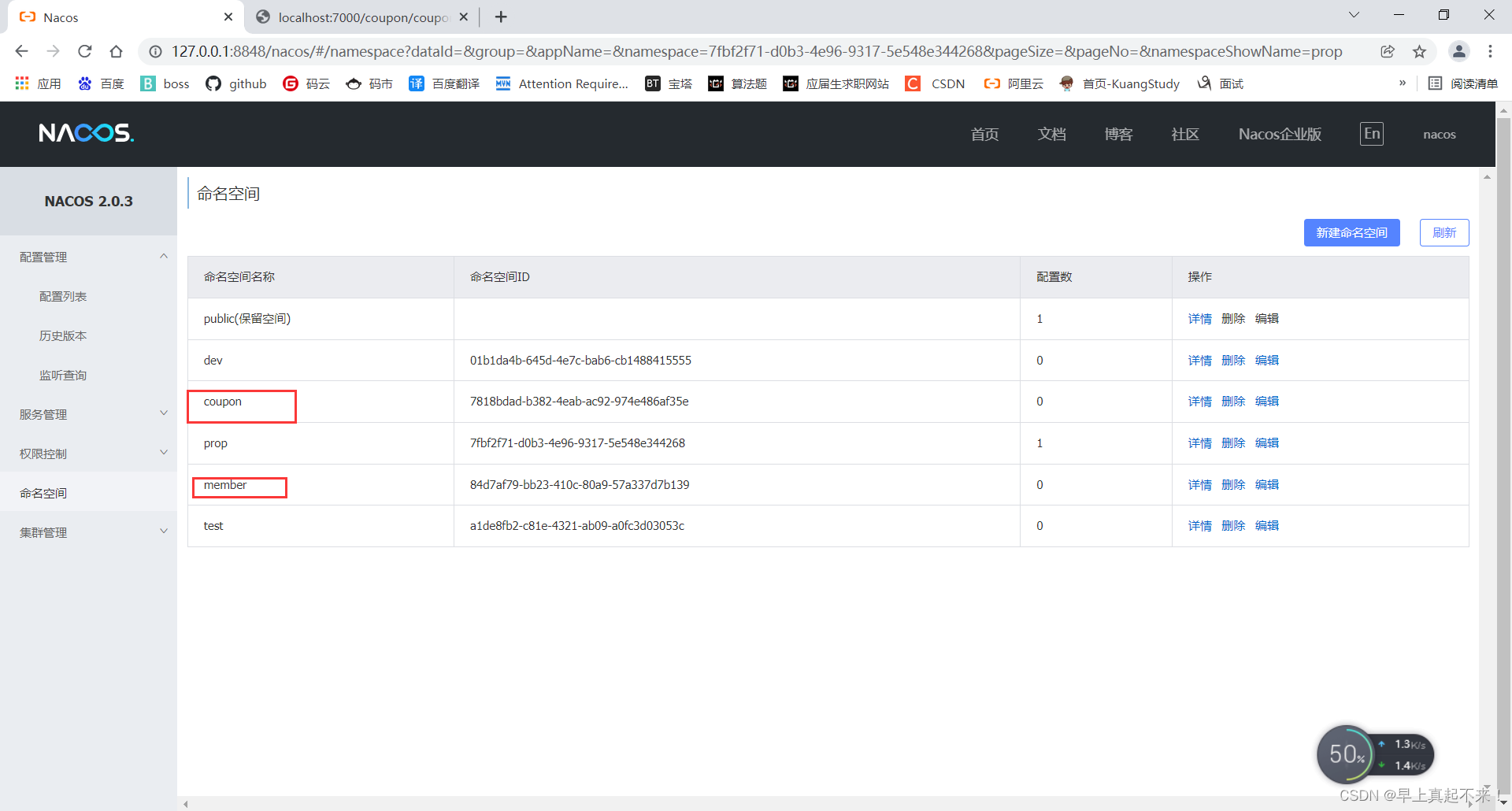Open the Chrome three-dot menu
Viewport: 1512px width, 811px height.
(1490, 51)
